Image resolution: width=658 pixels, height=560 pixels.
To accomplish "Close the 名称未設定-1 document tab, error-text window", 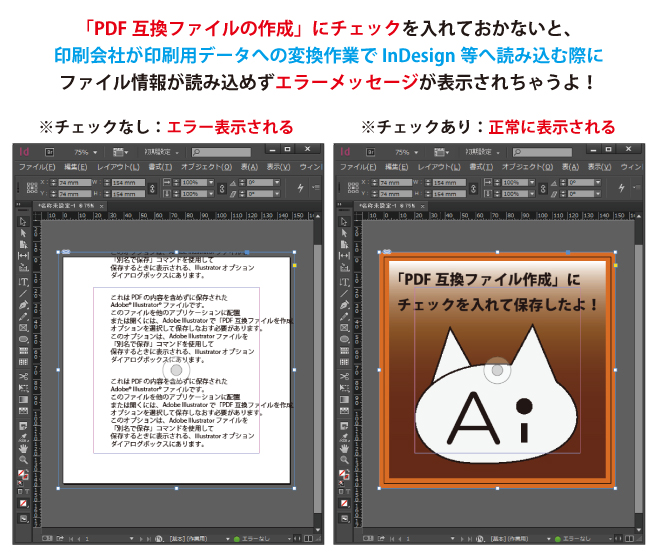I will point(101,206).
